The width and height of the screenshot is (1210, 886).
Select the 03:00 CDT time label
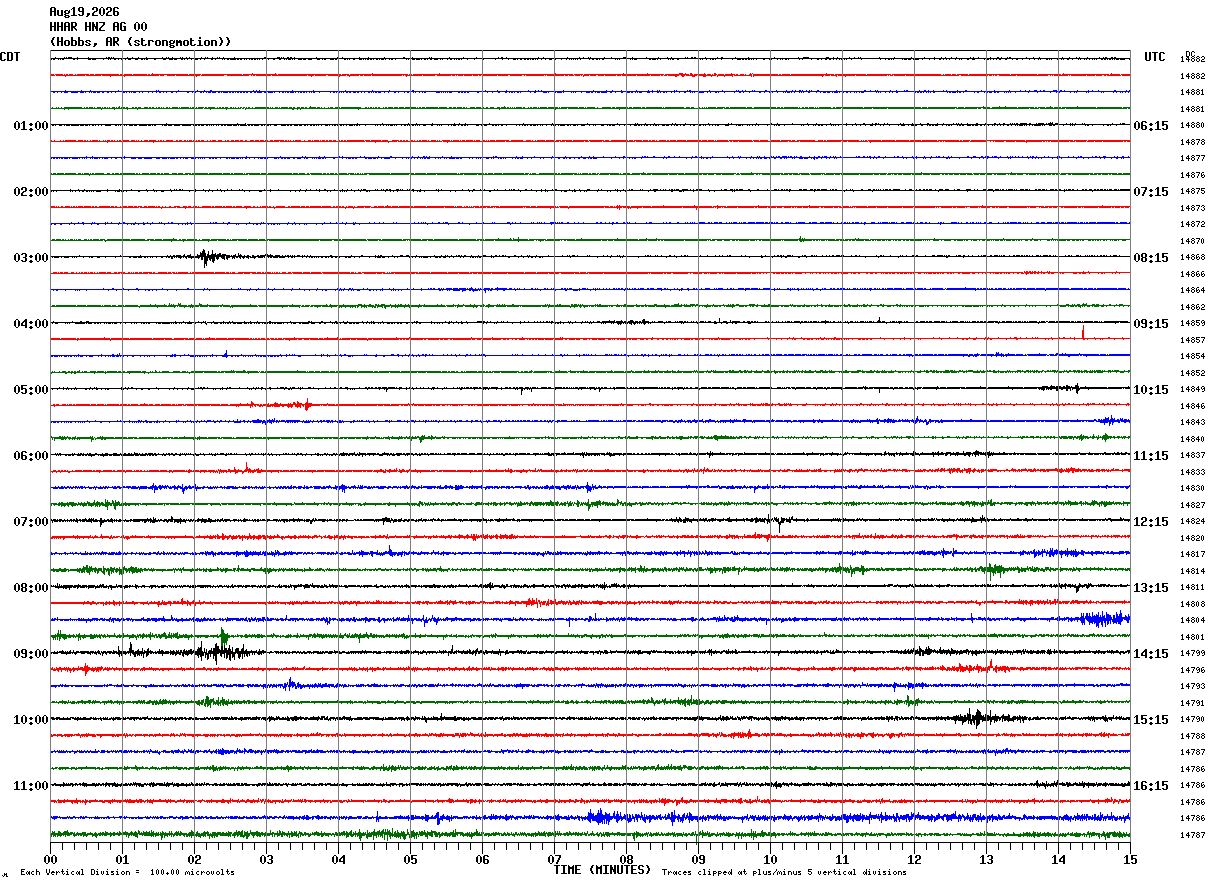point(30,258)
